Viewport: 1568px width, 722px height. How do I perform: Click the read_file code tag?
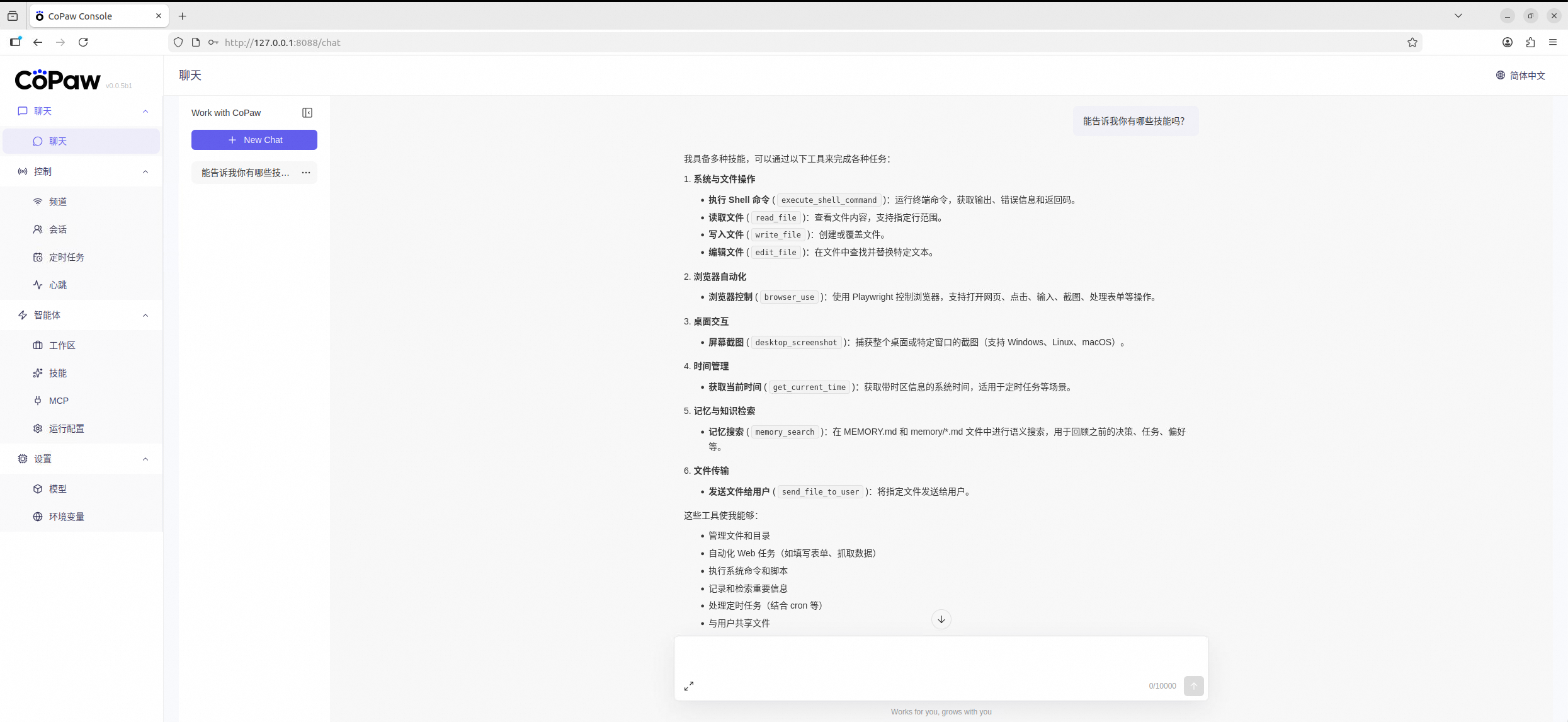776,217
